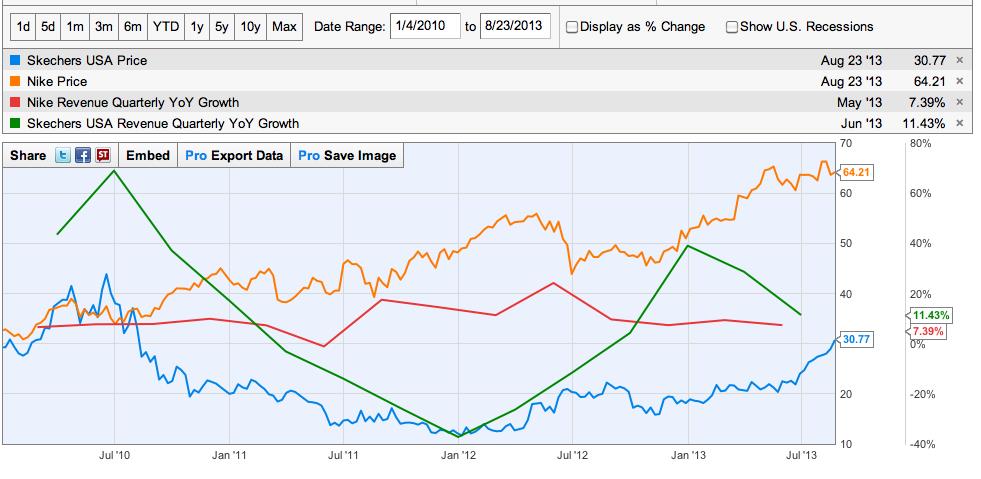
Task: Click the Share label in chart toolbar
Action: coord(28,156)
